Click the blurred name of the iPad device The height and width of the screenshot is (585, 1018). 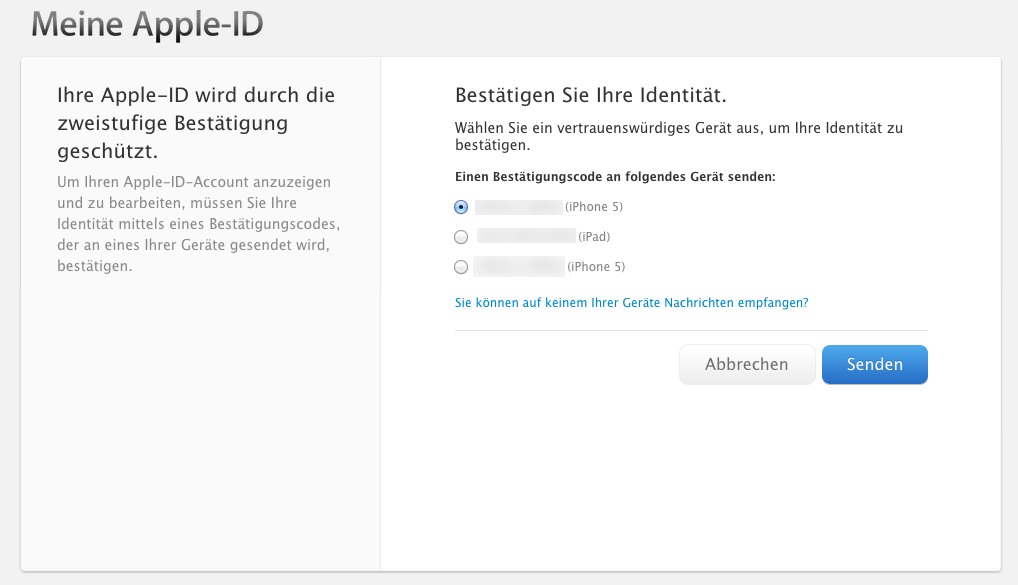[x=526, y=237]
